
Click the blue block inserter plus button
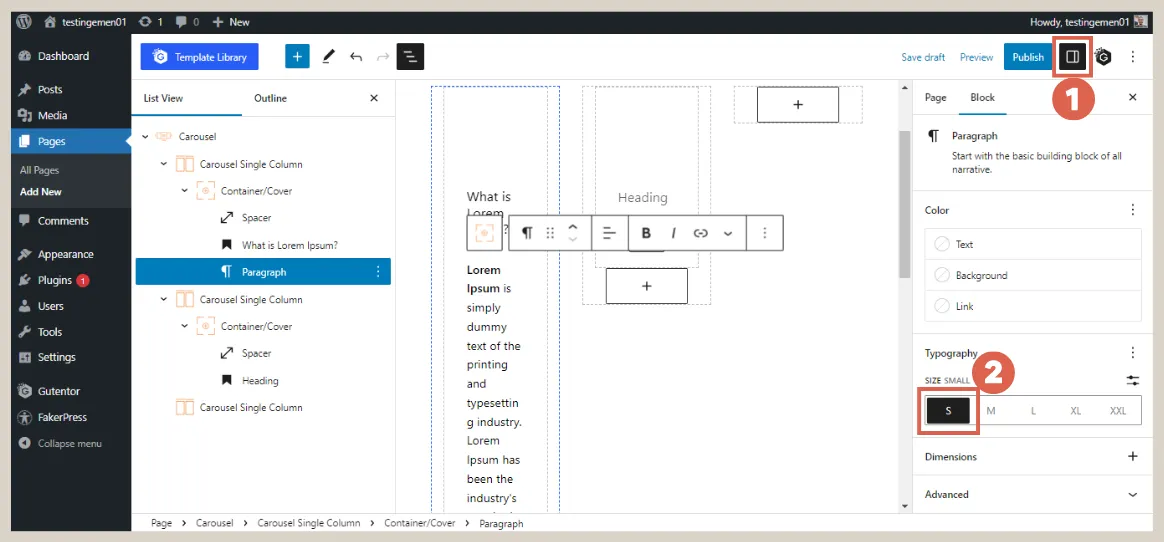click(297, 57)
